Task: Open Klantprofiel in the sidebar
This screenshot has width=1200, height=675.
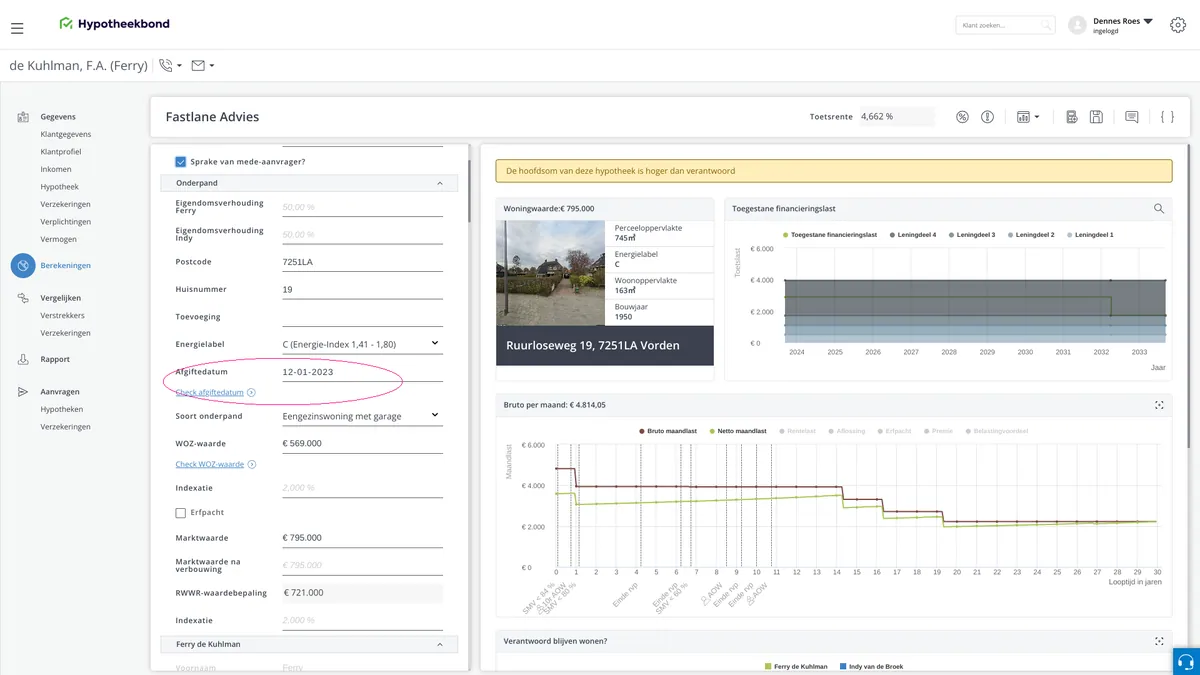Action: pos(61,152)
